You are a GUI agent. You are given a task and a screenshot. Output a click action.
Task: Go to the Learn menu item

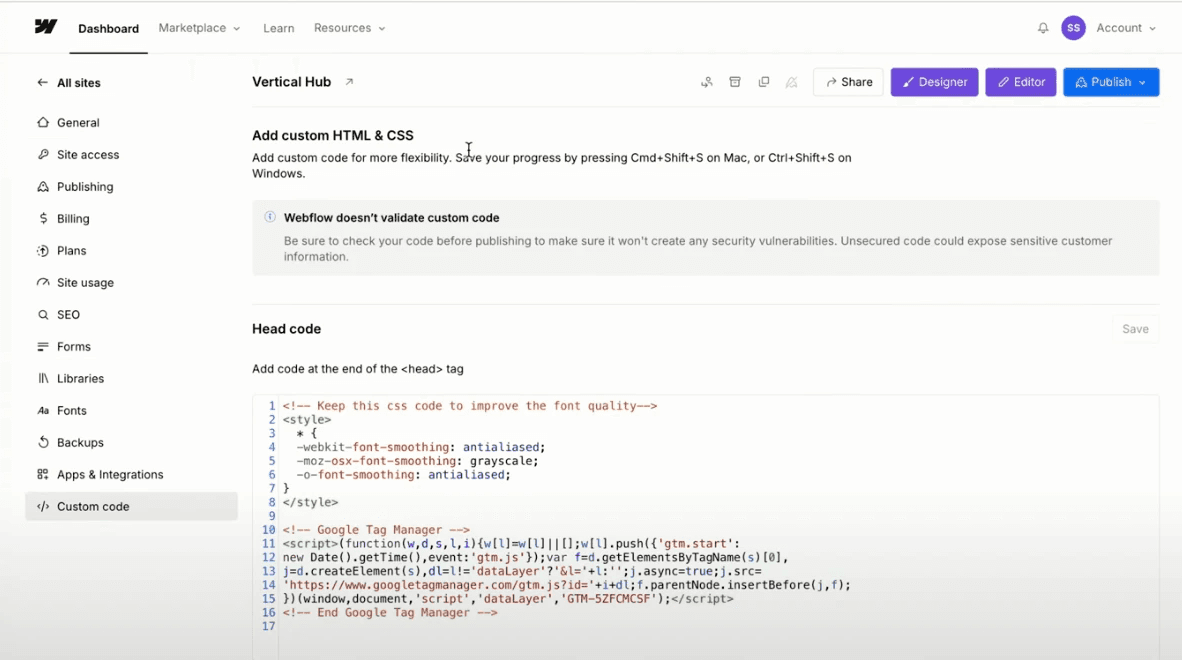(x=279, y=28)
